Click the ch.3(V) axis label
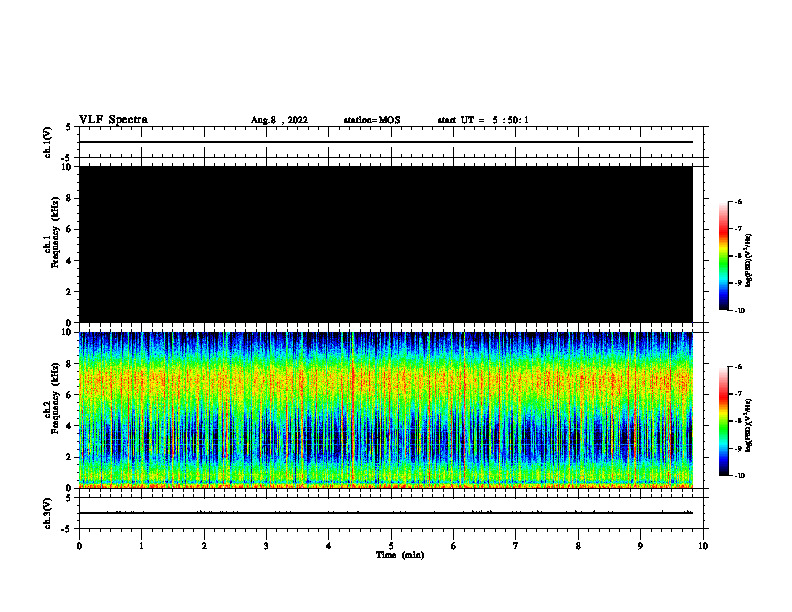 point(47,513)
